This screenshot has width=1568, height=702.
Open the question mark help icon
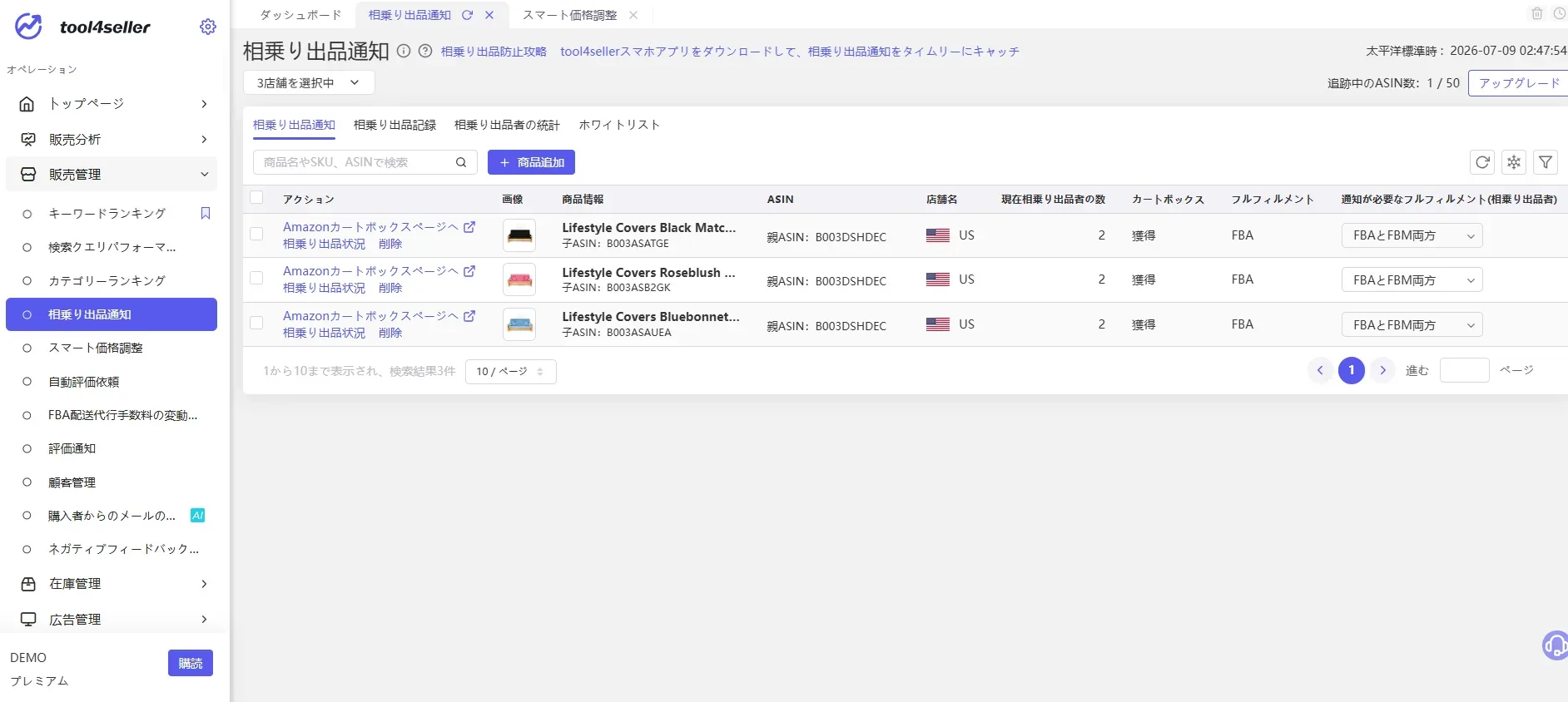point(425,51)
